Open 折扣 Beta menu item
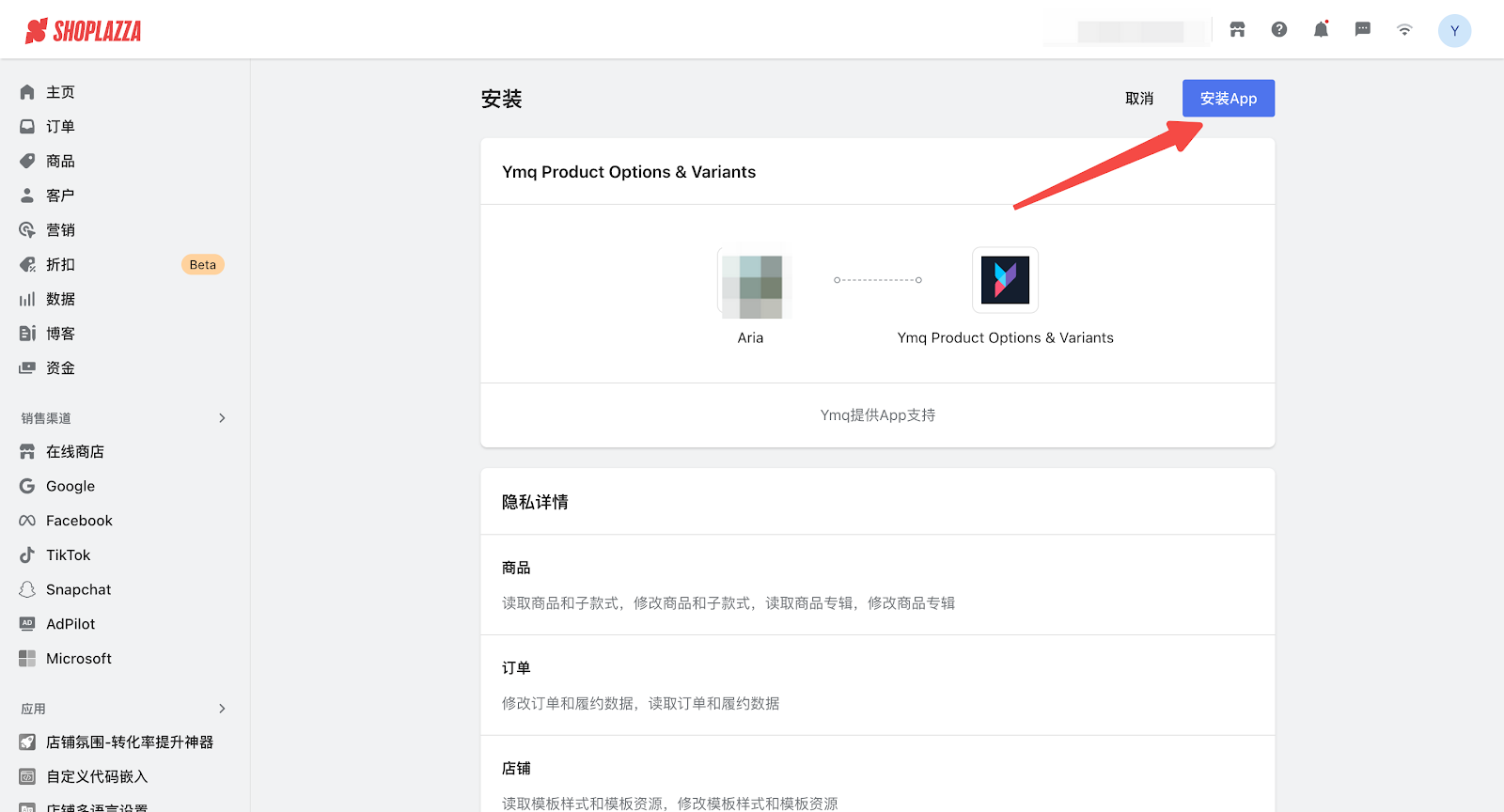Image resolution: width=1504 pixels, height=812 pixels. click(60, 265)
